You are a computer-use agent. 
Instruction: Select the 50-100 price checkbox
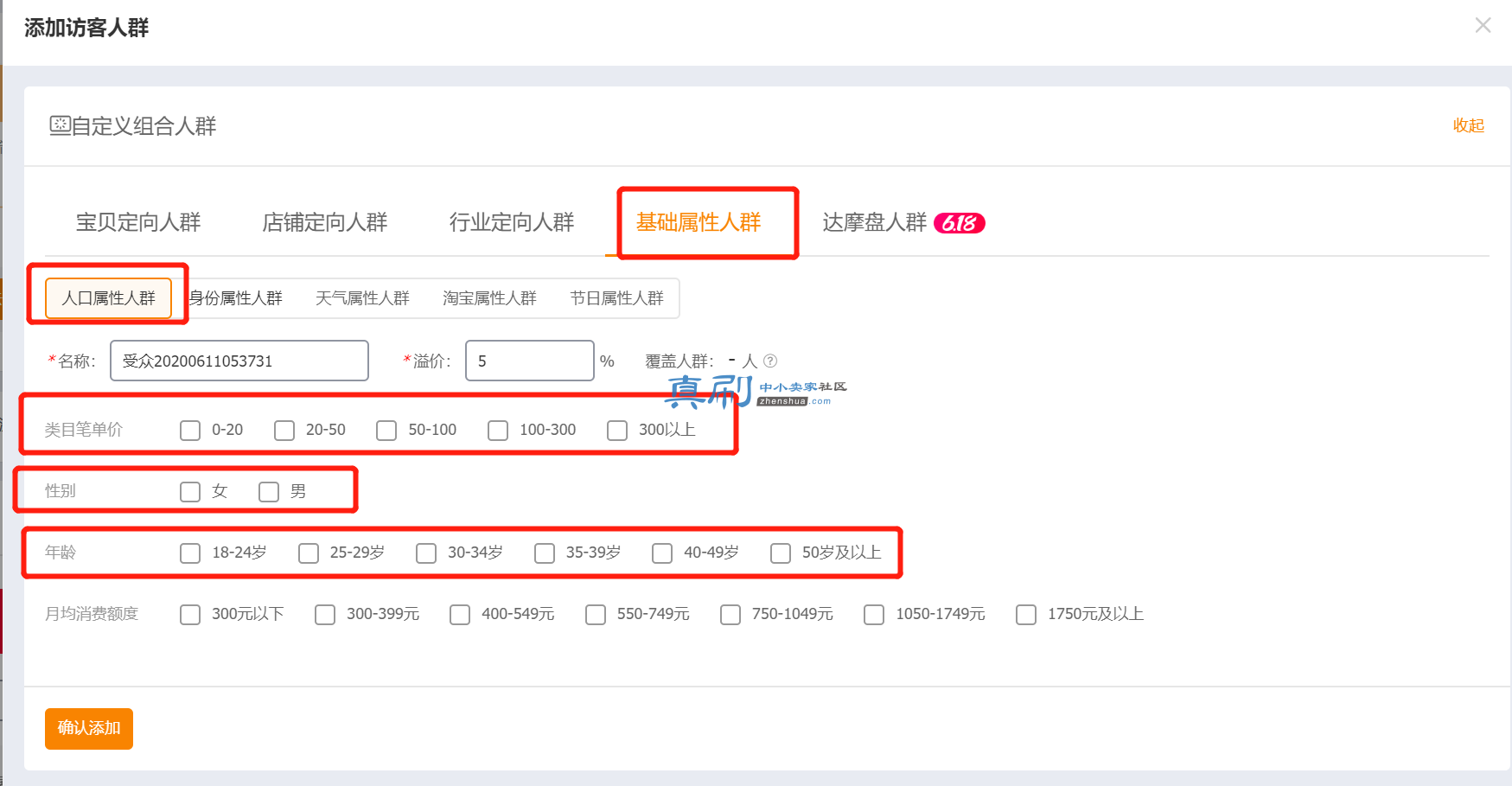(386, 431)
